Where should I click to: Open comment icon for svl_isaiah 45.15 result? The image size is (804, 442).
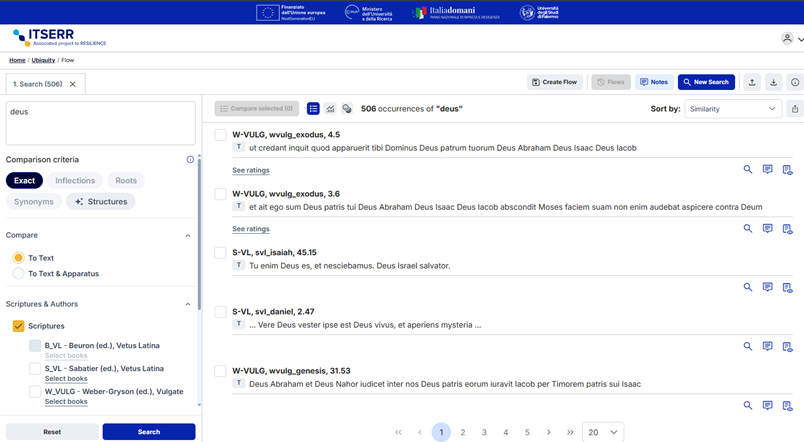pyautogui.click(x=767, y=287)
